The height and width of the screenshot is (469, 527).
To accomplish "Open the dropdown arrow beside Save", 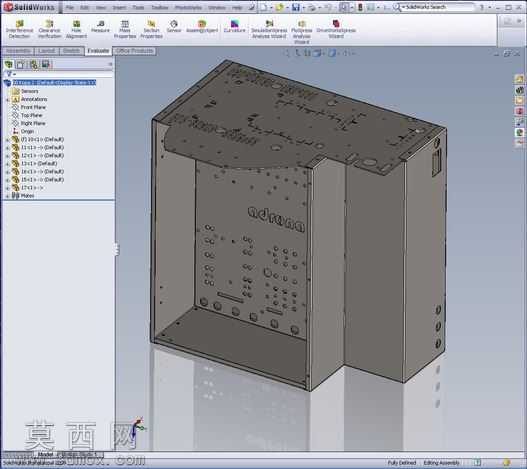I will 303,7.
